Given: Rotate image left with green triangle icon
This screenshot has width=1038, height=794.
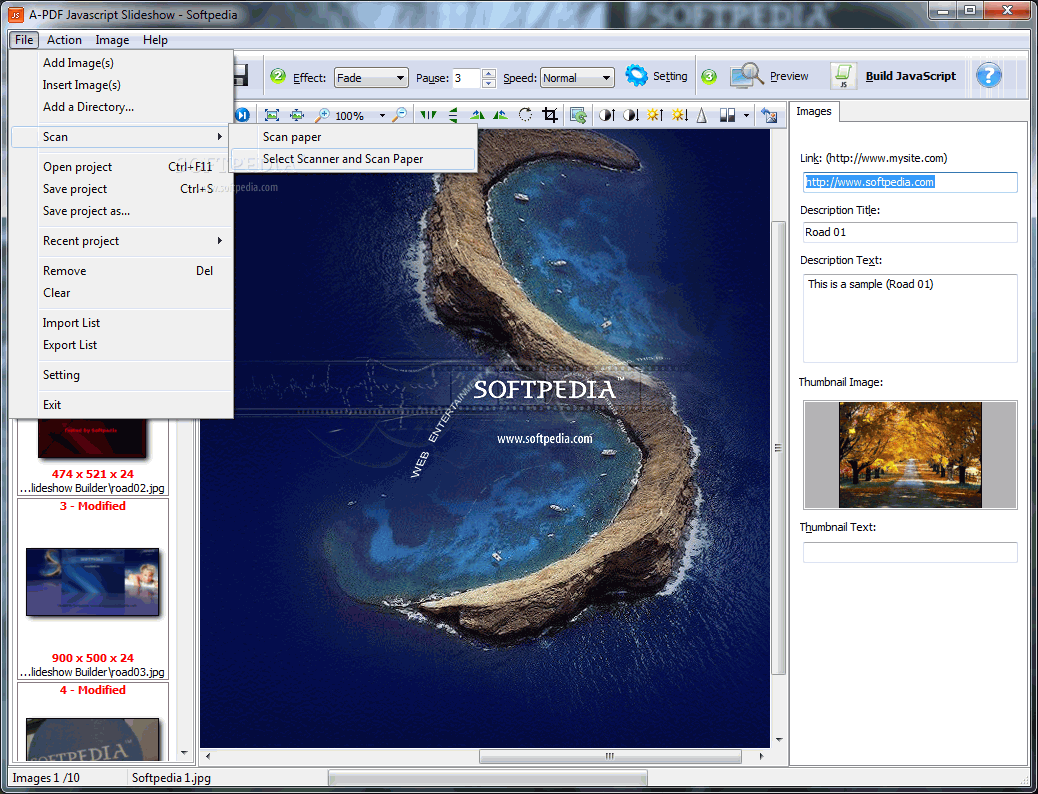Looking at the screenshot, I should click(477, 115).
